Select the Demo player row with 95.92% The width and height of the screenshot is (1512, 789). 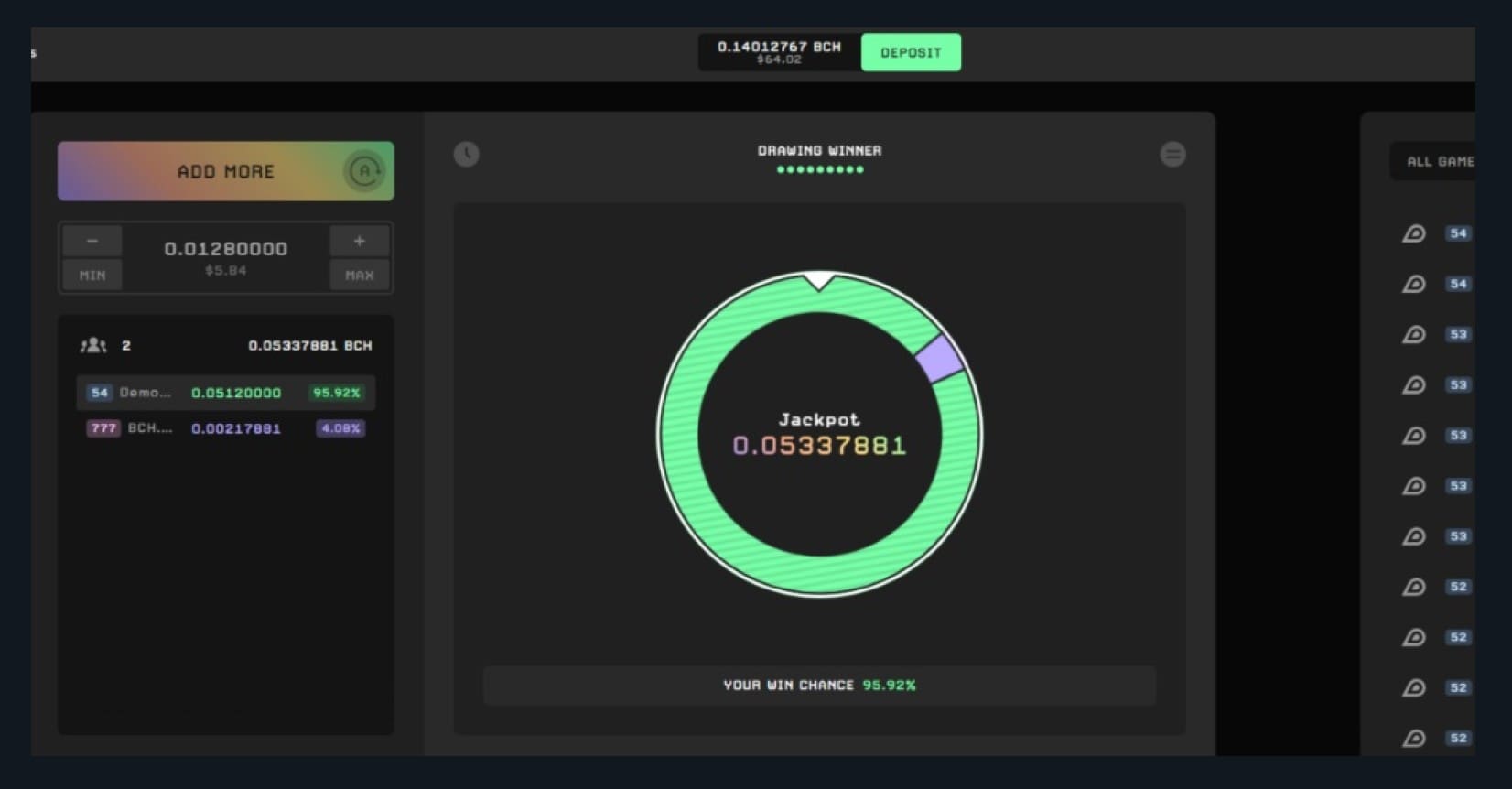(225, 393)
